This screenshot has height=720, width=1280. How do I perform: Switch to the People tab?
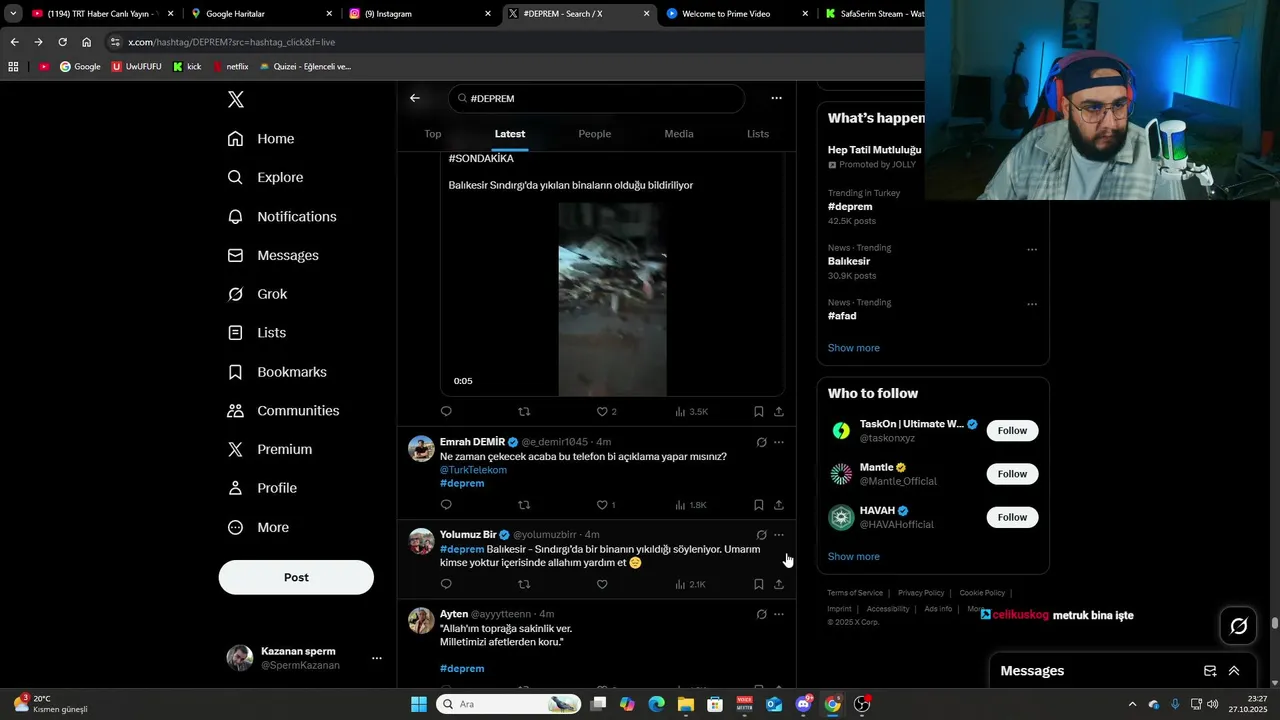pos(595,134)
